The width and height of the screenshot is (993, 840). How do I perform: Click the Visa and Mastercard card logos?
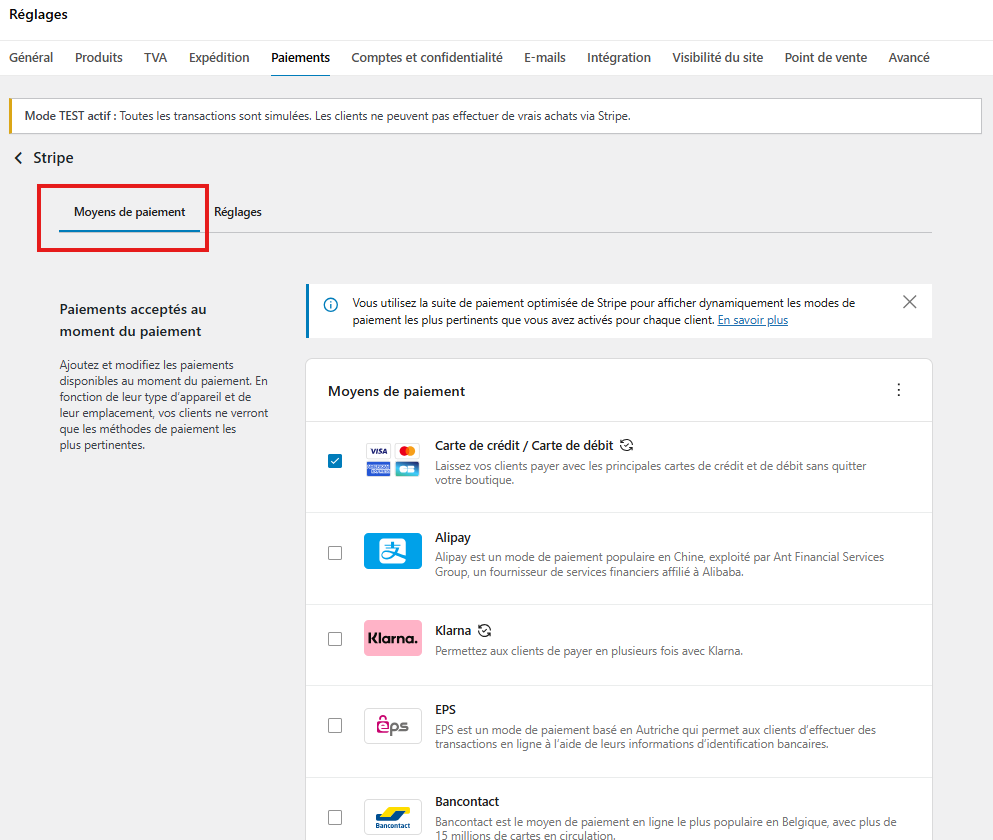click(393, 460)
